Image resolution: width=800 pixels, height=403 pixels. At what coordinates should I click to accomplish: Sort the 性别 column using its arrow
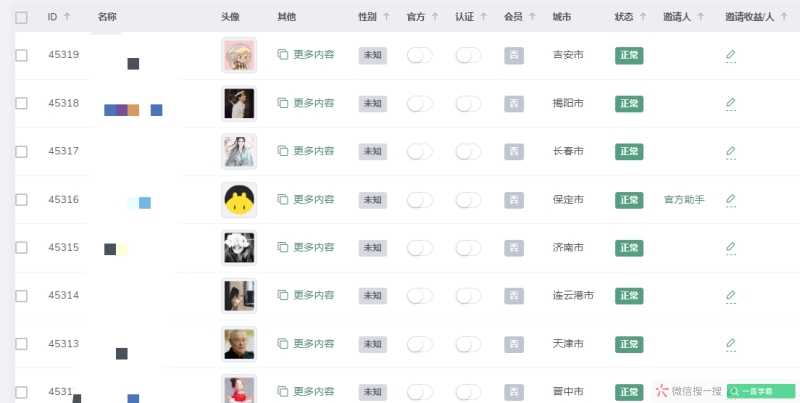(x=386, y=17)
